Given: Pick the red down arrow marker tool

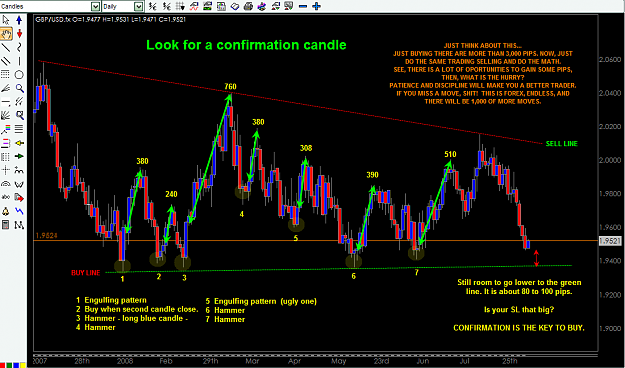Looking at the screenshot, I should pos(19,33).
